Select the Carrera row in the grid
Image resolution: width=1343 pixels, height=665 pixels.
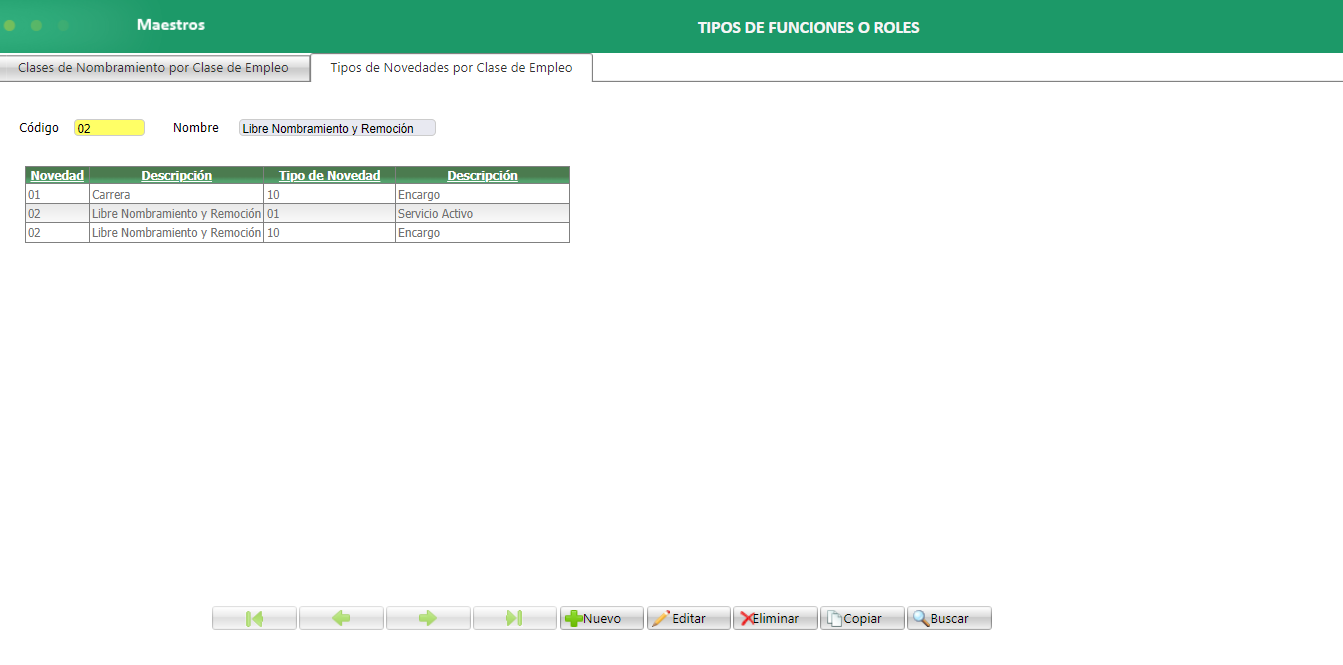click(176, 194)
